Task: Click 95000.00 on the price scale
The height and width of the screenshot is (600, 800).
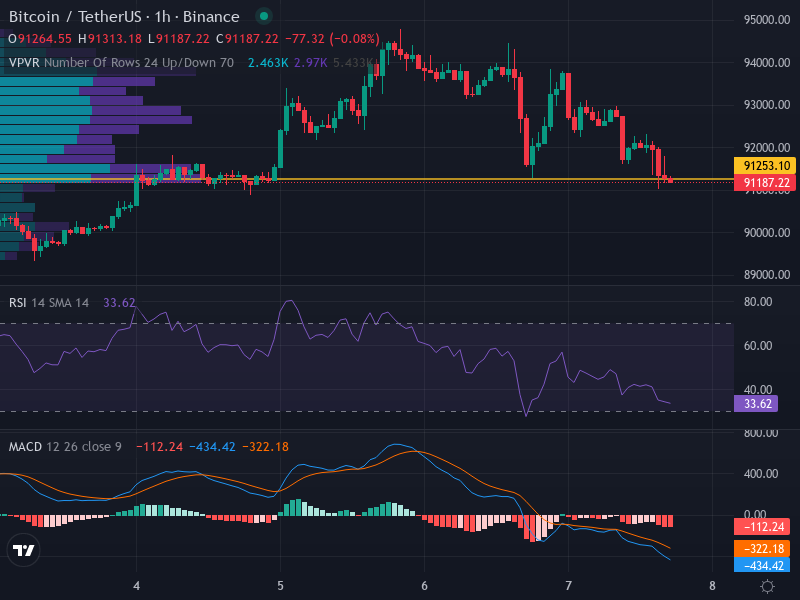Action: [x=768, y=20]
